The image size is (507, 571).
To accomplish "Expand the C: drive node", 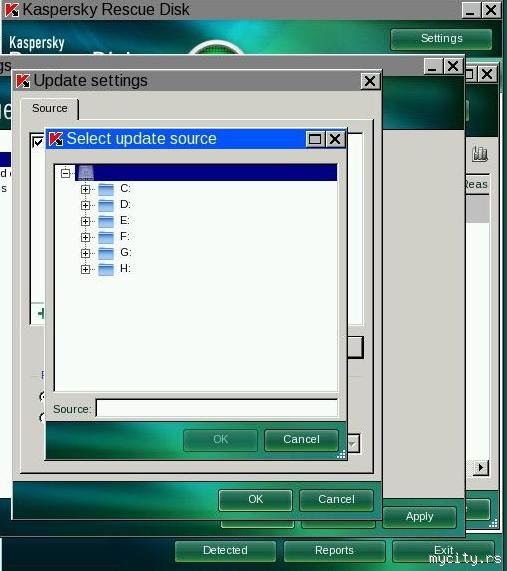I will coord(85,189).
